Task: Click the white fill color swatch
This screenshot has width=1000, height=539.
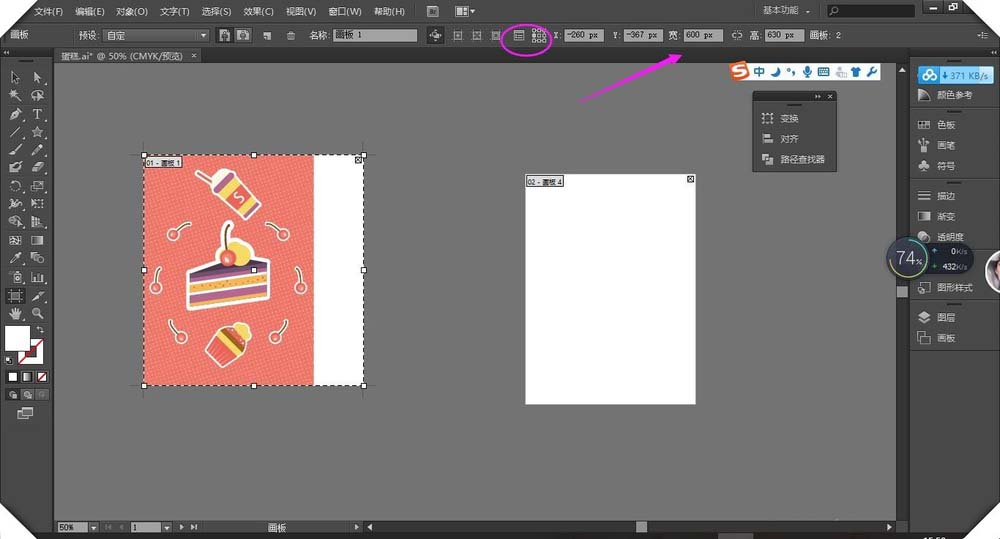Action: tap(17, 338)
